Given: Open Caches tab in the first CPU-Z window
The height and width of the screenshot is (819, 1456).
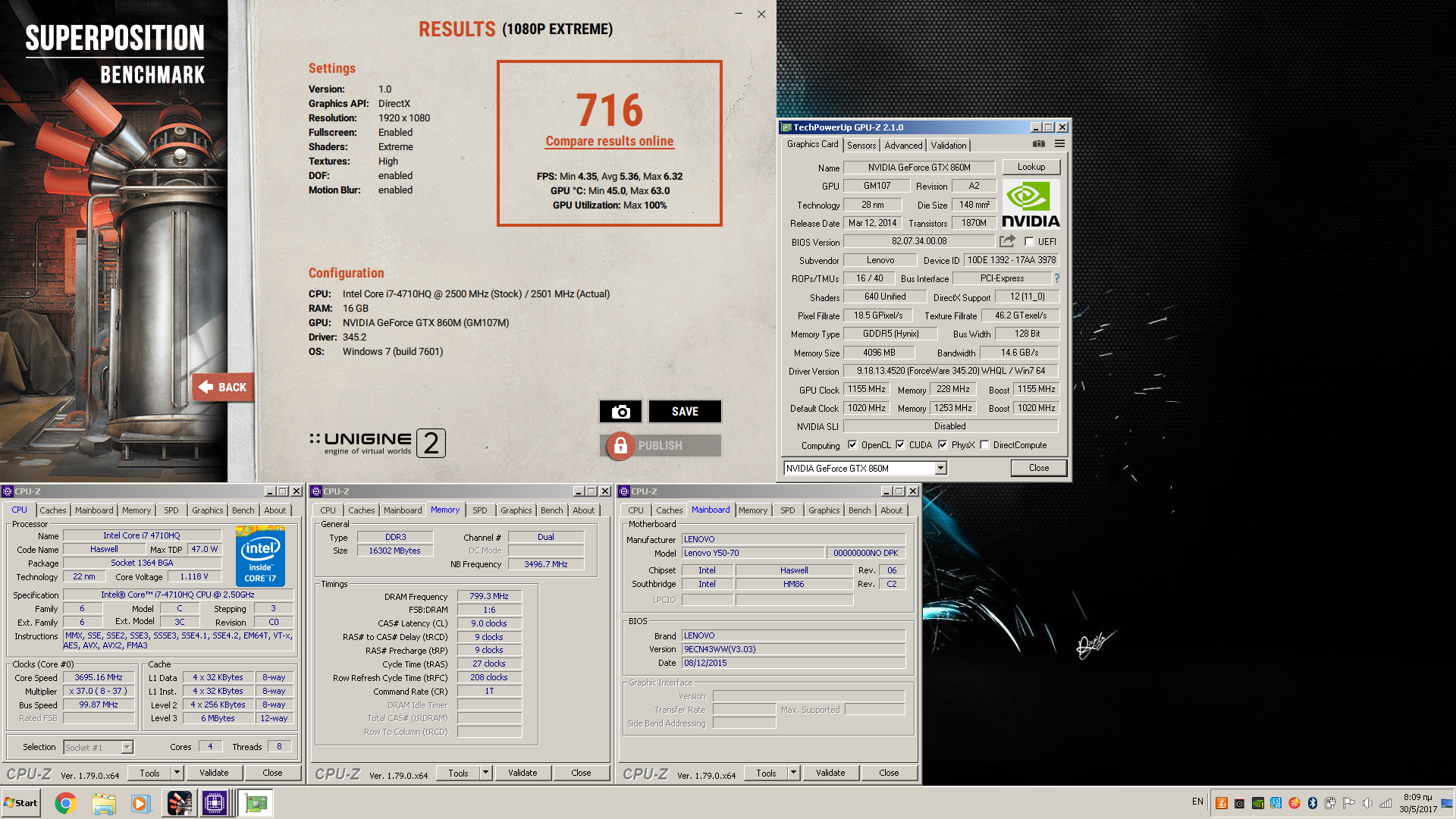Looking at the screenshot, I should pos(53,510).
